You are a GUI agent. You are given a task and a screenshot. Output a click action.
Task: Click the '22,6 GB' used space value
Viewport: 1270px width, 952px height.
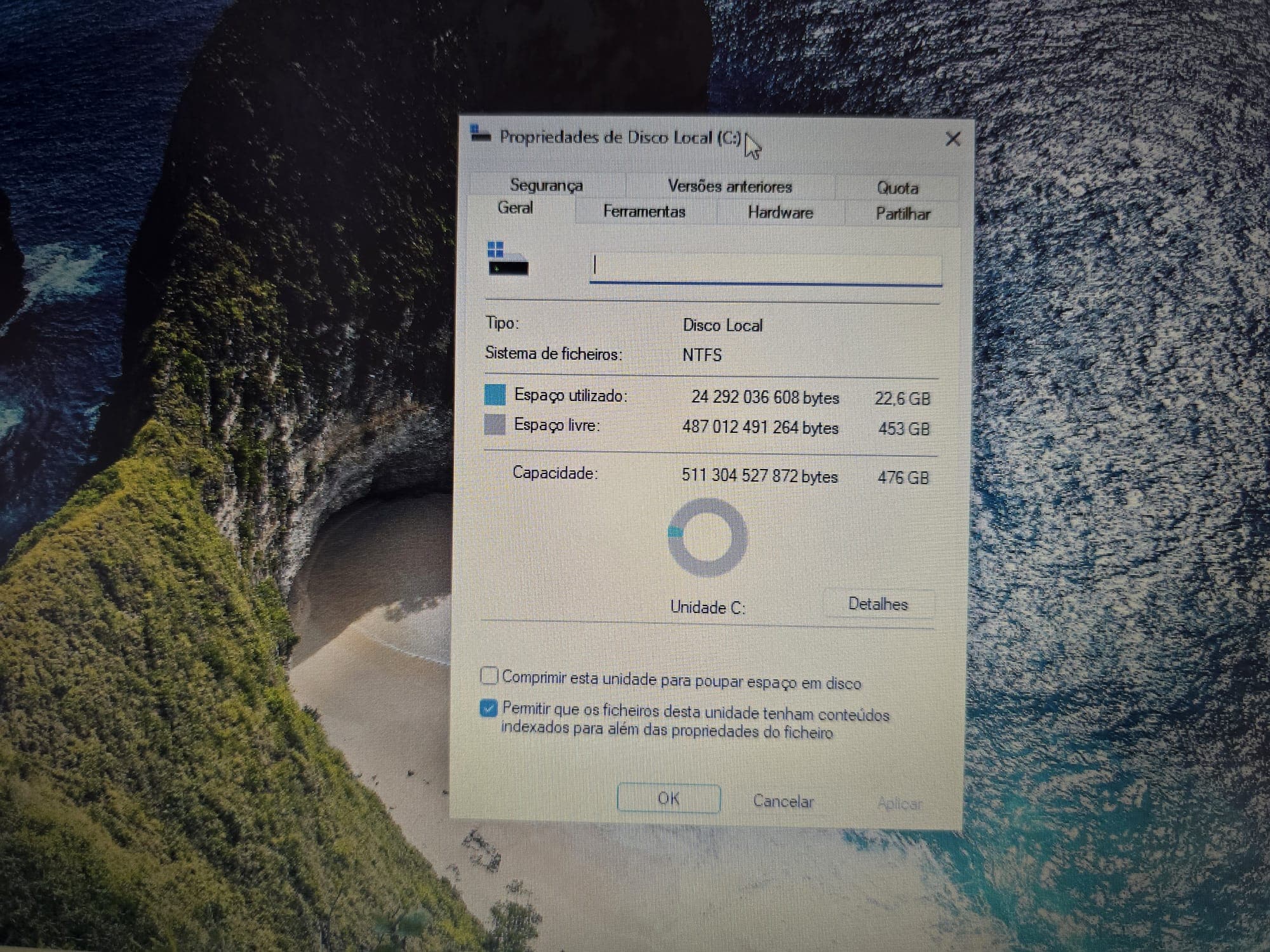902,399
